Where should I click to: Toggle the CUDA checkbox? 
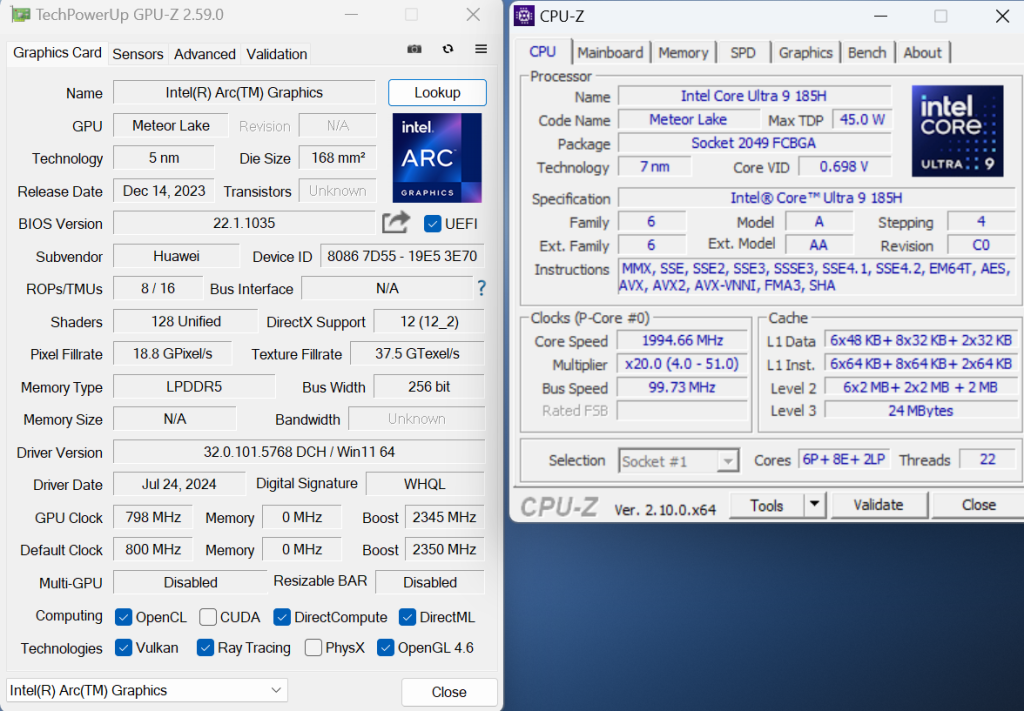tap(208, 617)
